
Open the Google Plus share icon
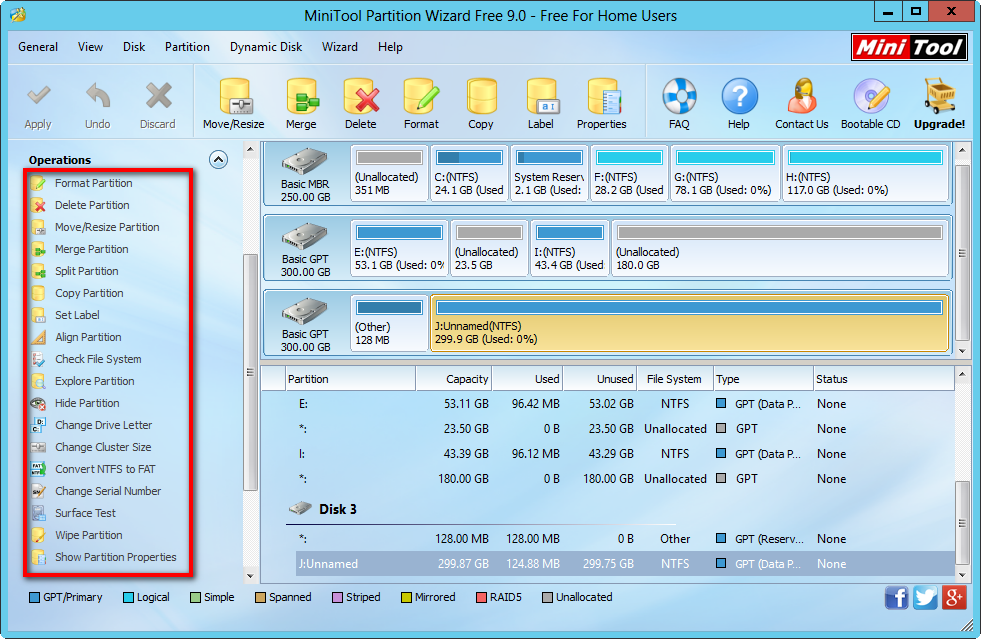[x=954, y=597]
